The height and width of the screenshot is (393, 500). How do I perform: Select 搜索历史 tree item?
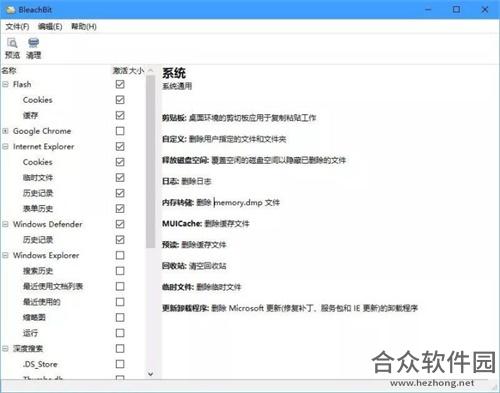pos(38,271)
